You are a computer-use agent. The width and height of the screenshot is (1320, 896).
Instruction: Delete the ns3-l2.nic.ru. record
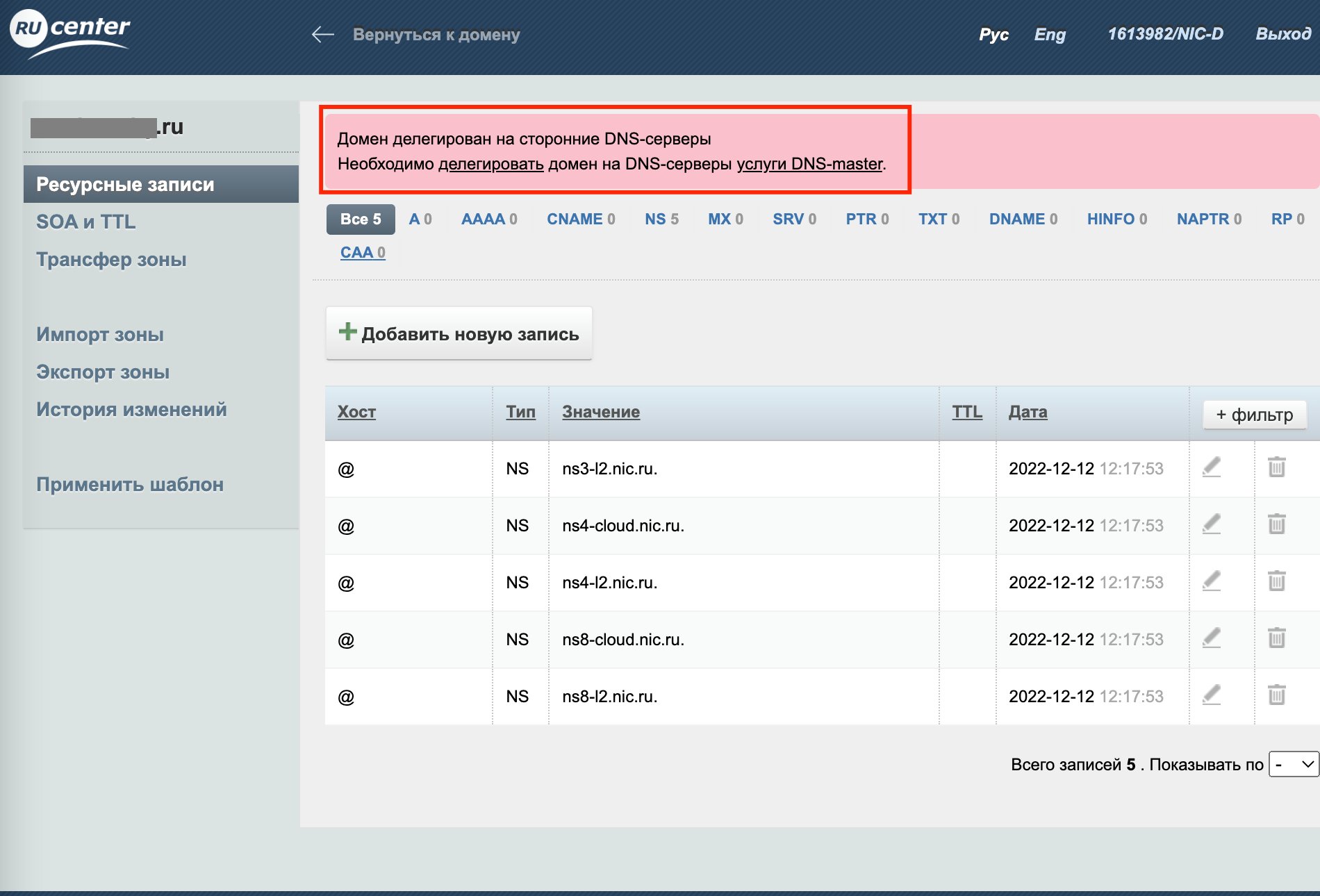(x=1277, y=467)
